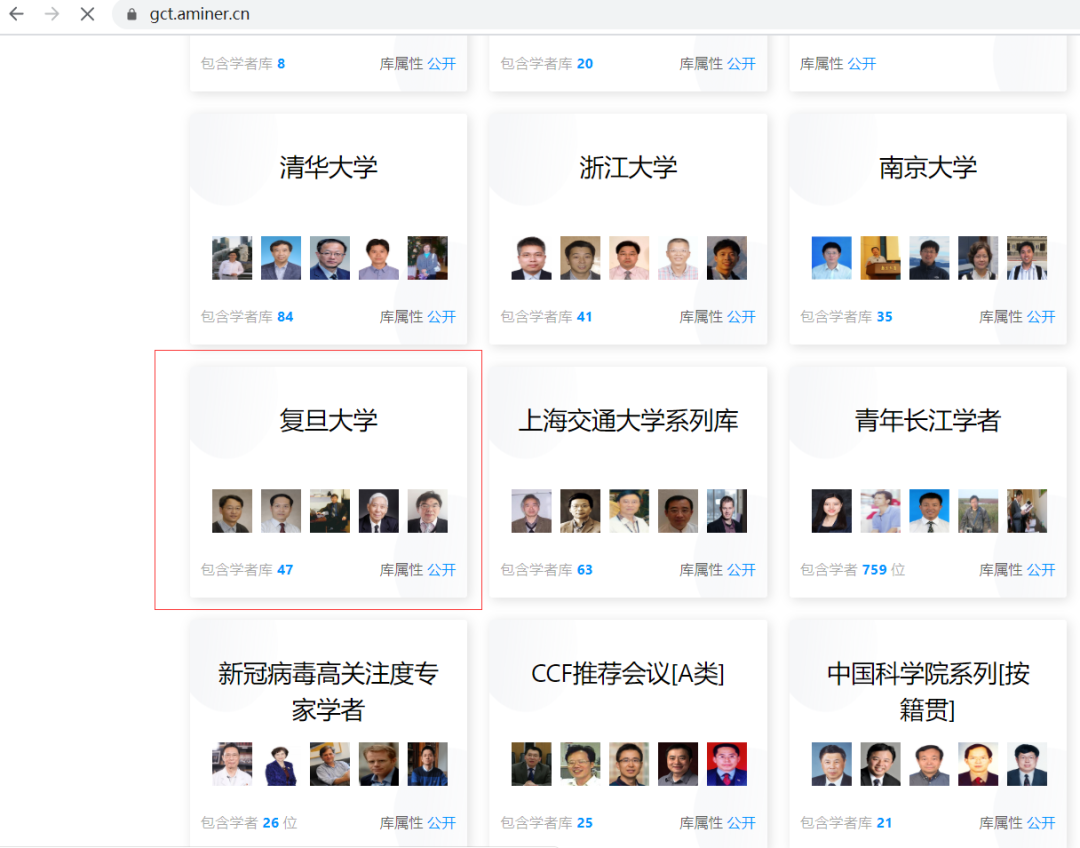Click fifth scholar photo in CCF推荐会议 card
Viewport: 1080px width, 848px height.
pyautogui.click(x=727, y=764)
